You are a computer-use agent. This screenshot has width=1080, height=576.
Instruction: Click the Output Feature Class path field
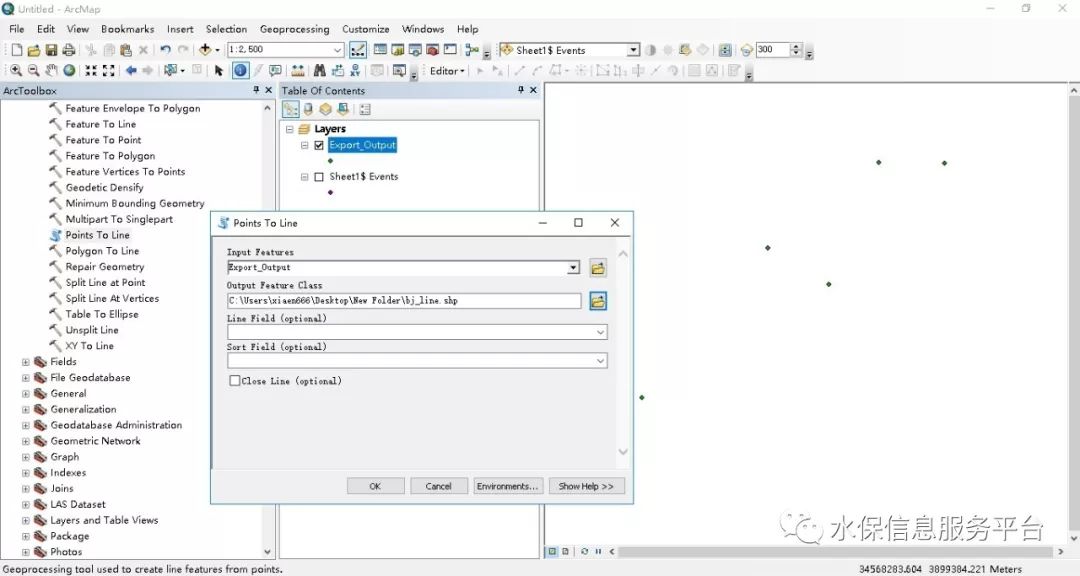pyautogui.click(x=404, y=301)
